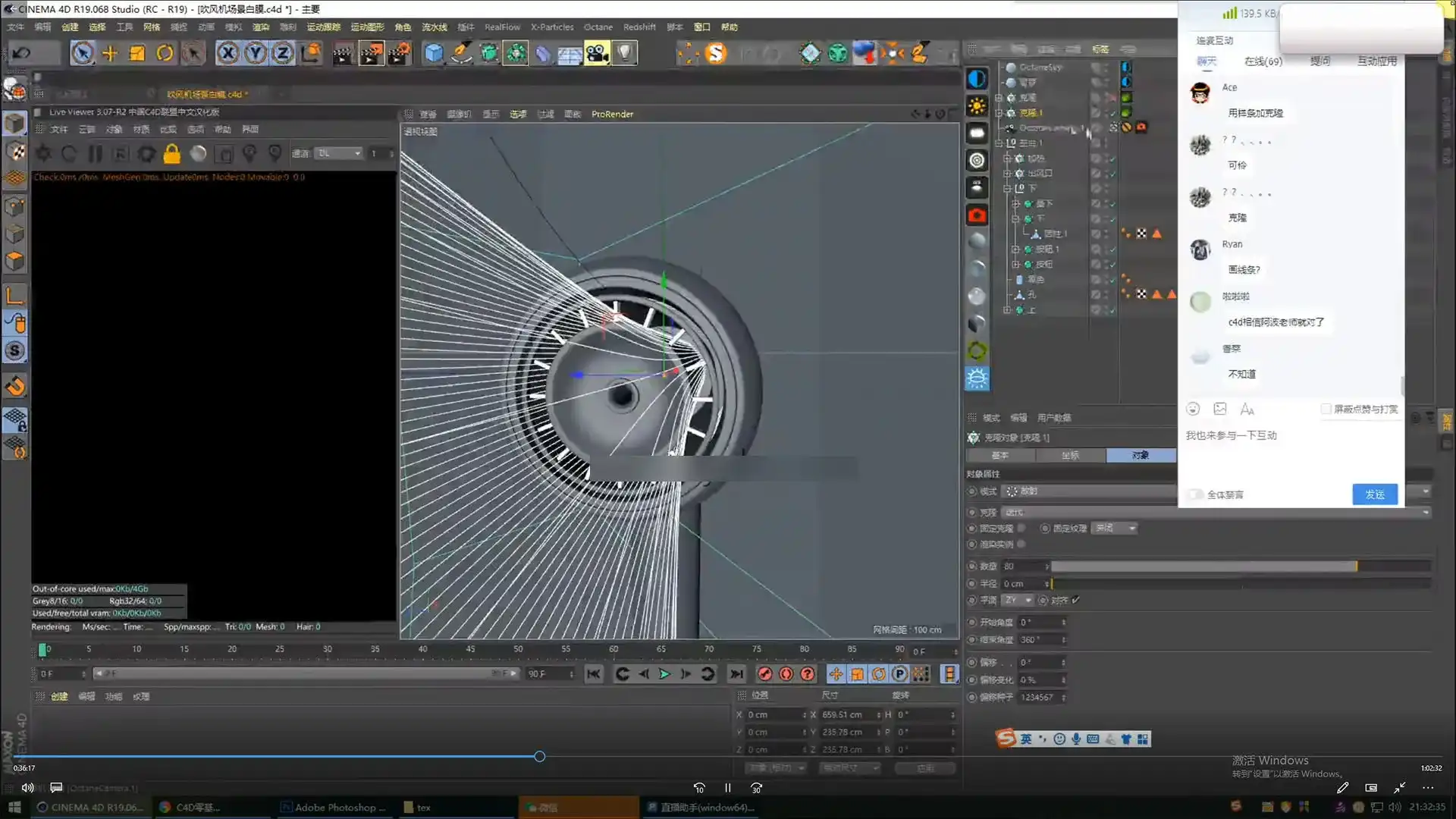This screenshot has width=1456, height=819.
Task: Toggle the 对齐 align checkbox
Action: pos(1075,600)
